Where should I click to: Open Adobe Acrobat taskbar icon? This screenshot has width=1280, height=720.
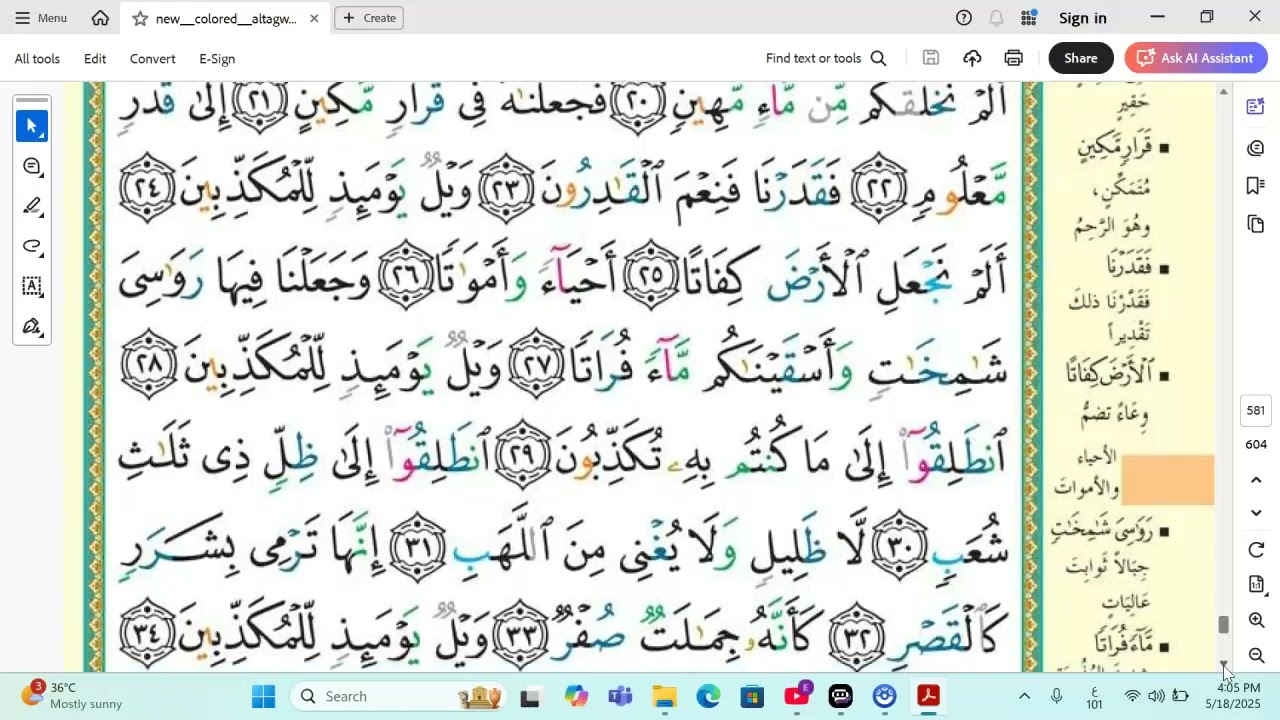click(x=929, y=696)
